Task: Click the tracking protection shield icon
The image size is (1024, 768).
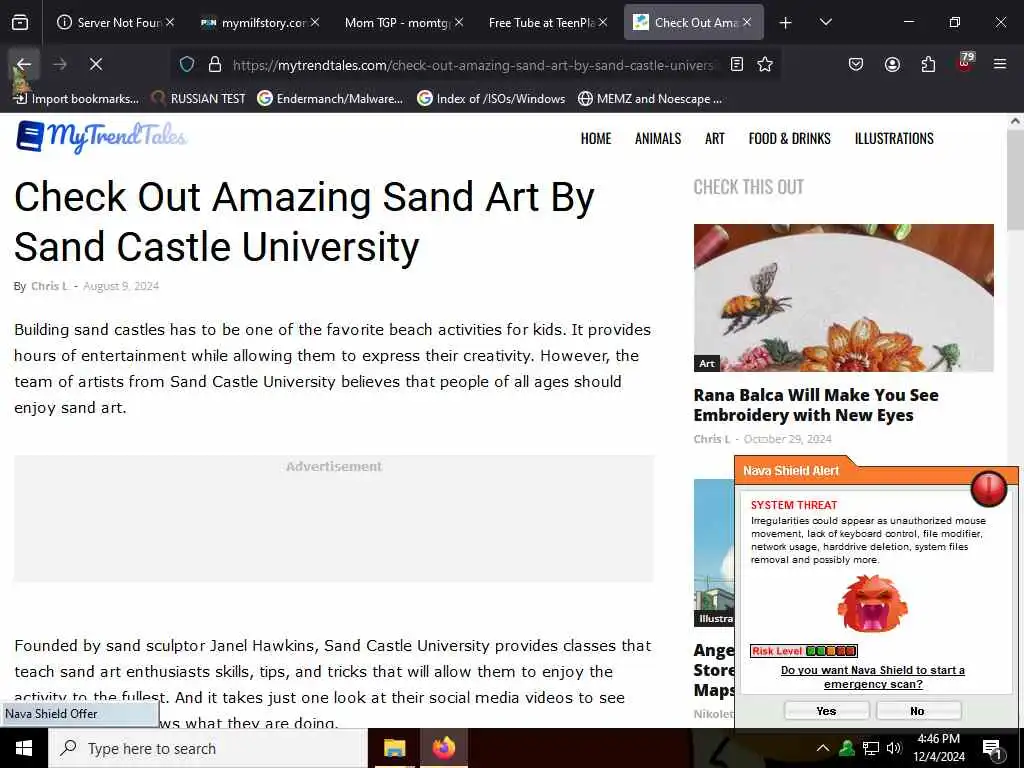Action: point(187,65)
